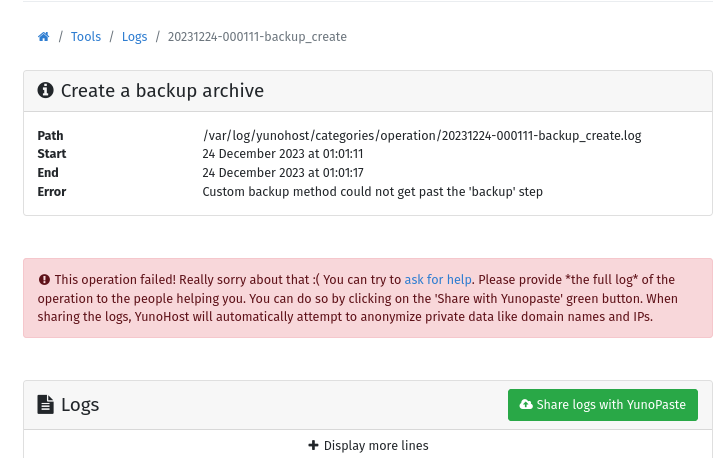Click the cloud upload icon on green button

[x=526, y=404]
